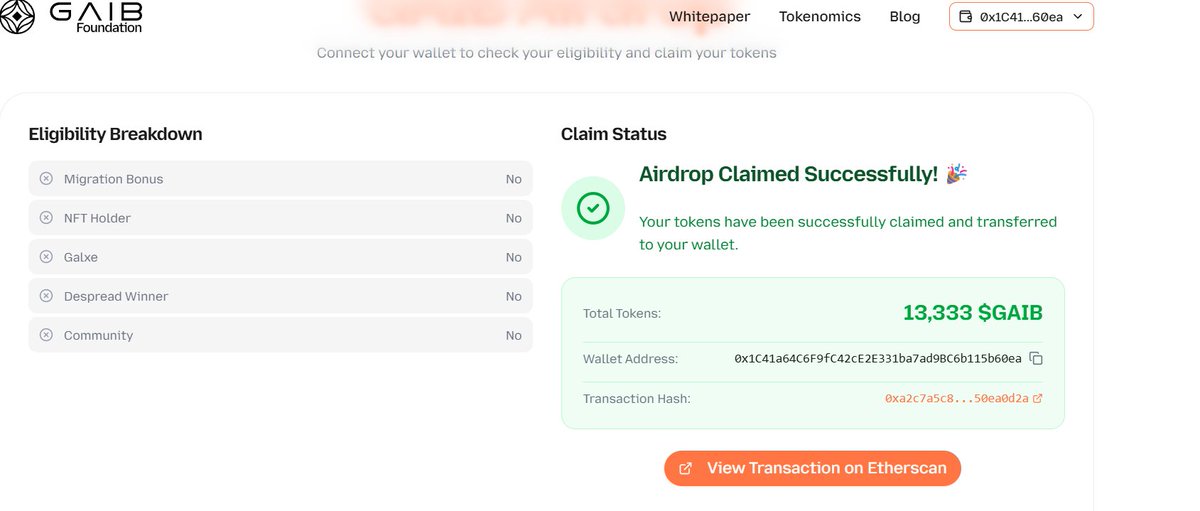The image size is (1200, 511).
Task: Select the Community eligibility row
Action: pos(280,335)
